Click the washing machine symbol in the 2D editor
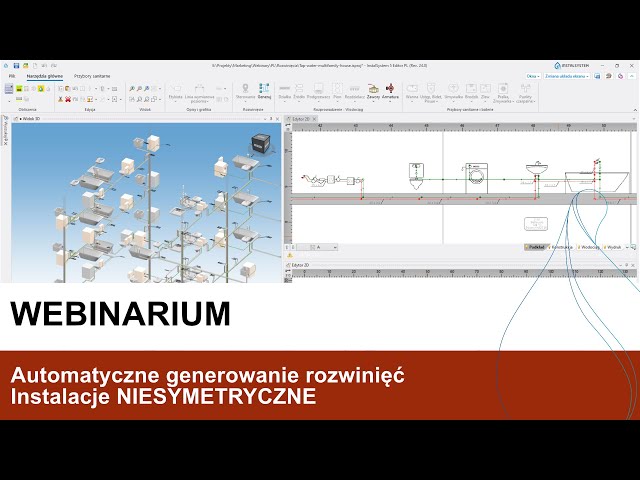The width and height of the screenshot is (640, 480). pyautogui.click(x=476, y=178)
